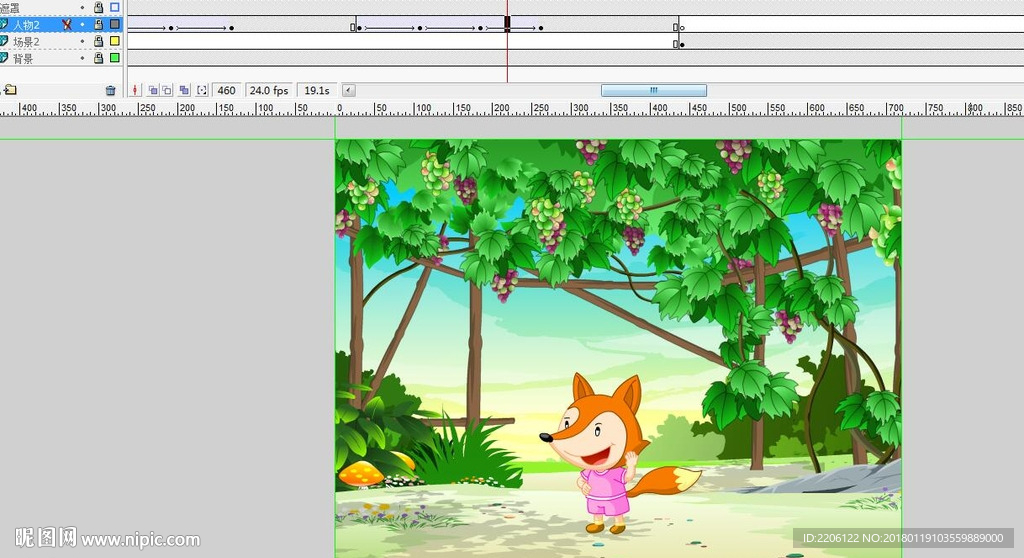The image size is (1024, 558).
Task: Click the 24.0 fps frame rate value
Action: tap(268, 90)
